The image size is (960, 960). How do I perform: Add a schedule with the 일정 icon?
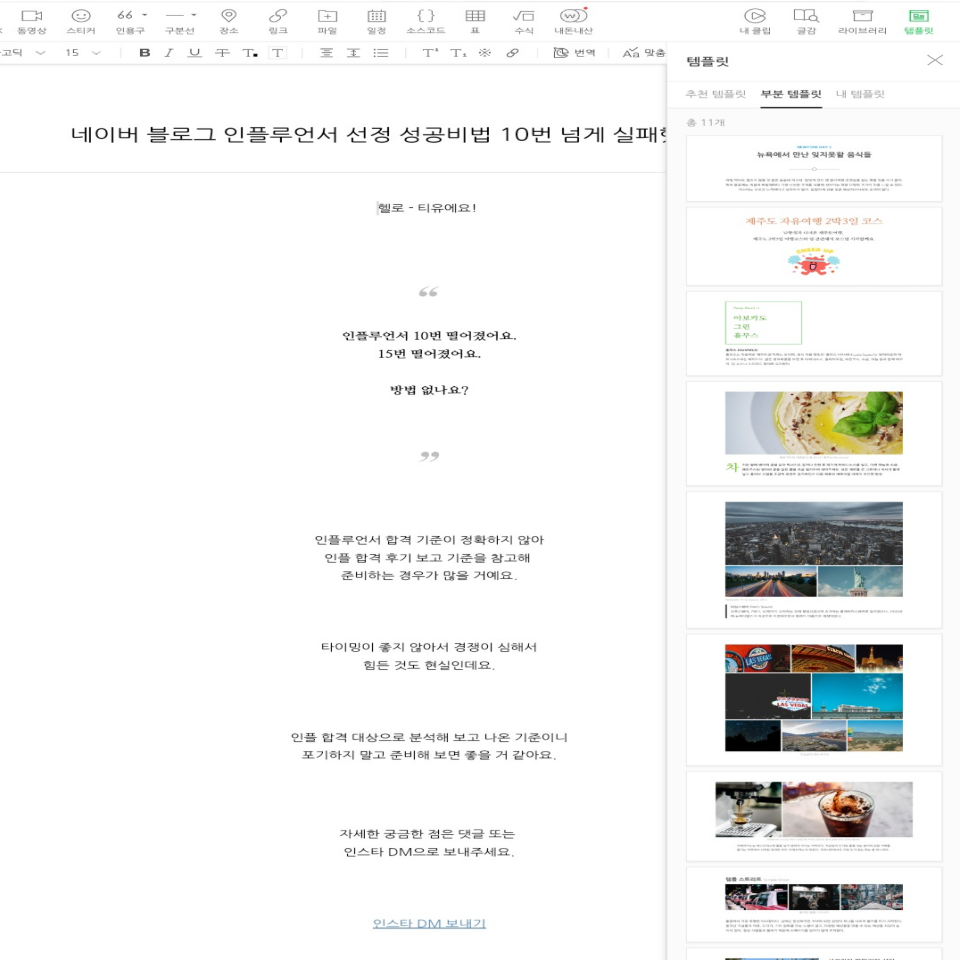[377, 21]
